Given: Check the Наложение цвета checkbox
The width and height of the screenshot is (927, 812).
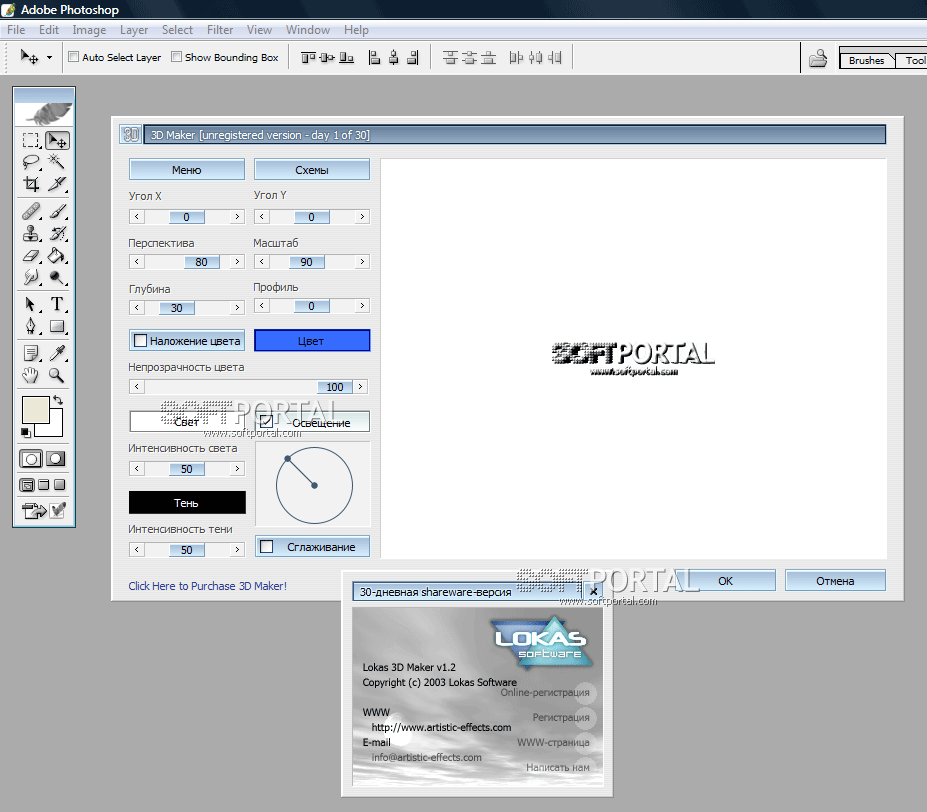Looking at the screenshot, I should point(141,341).
